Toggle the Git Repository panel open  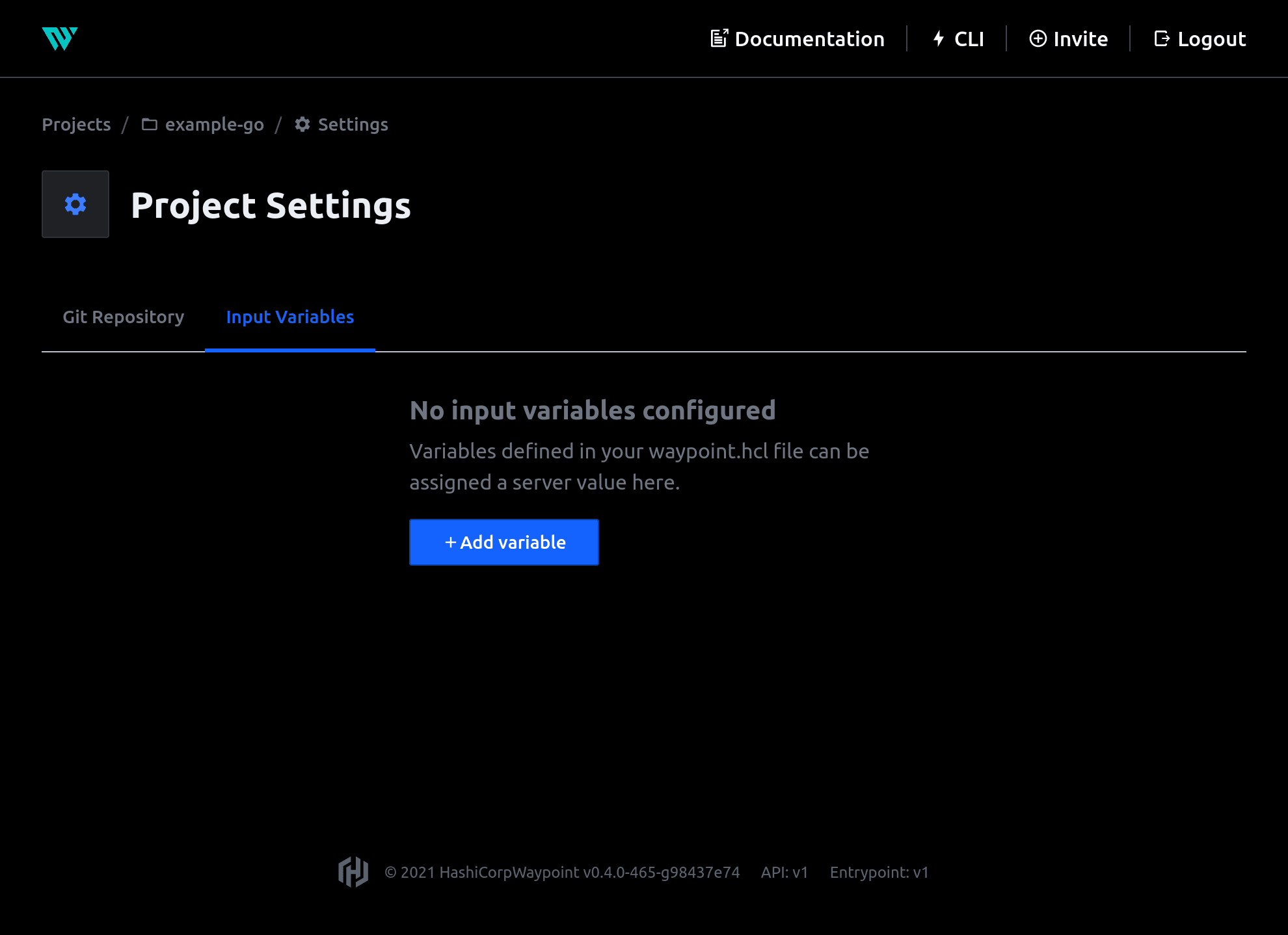pos(123,317)
